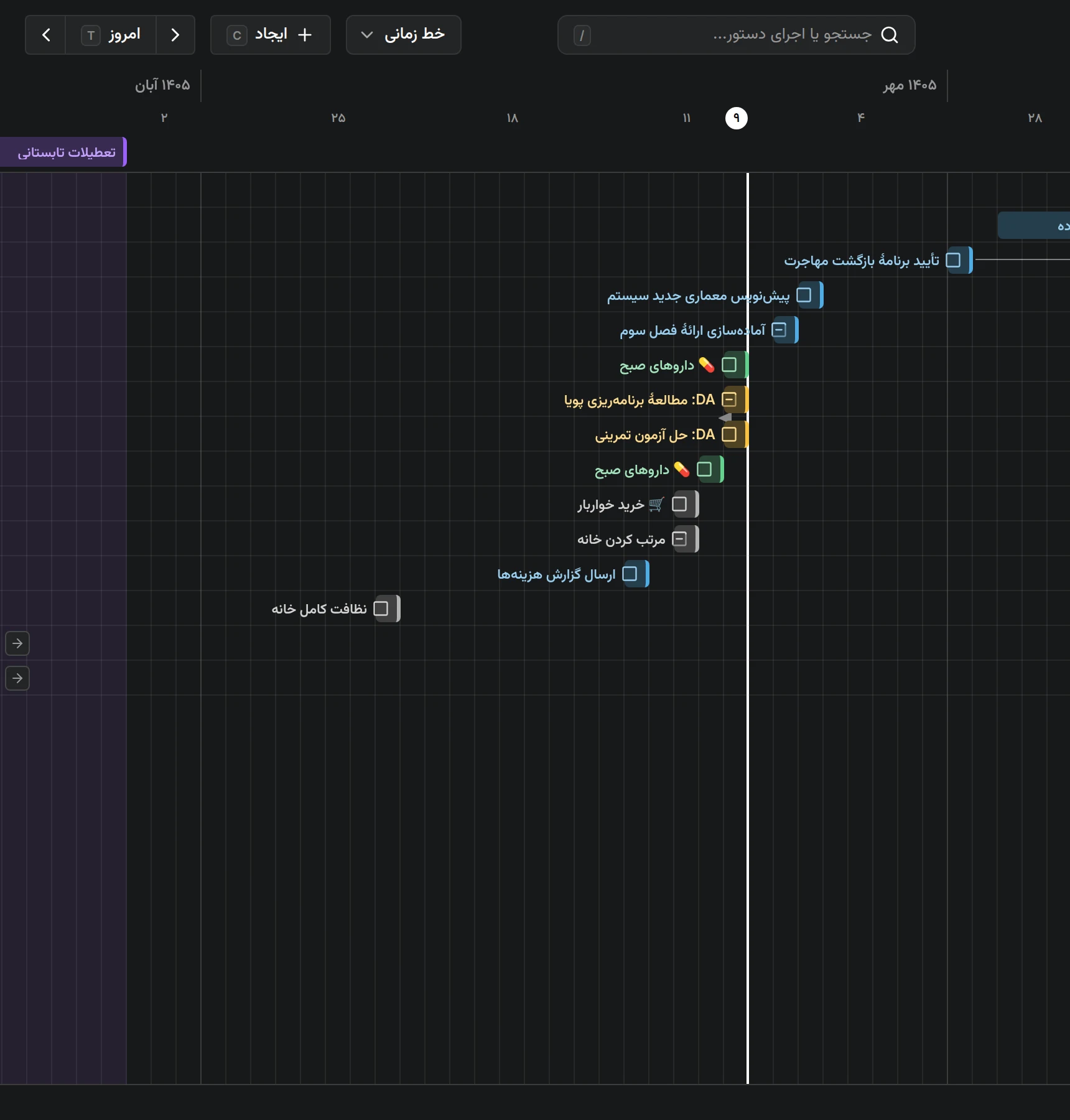The image size is (1070, 1120).
Task: Mark نظافت کامل خانه as done
Action: click(381, 609)
